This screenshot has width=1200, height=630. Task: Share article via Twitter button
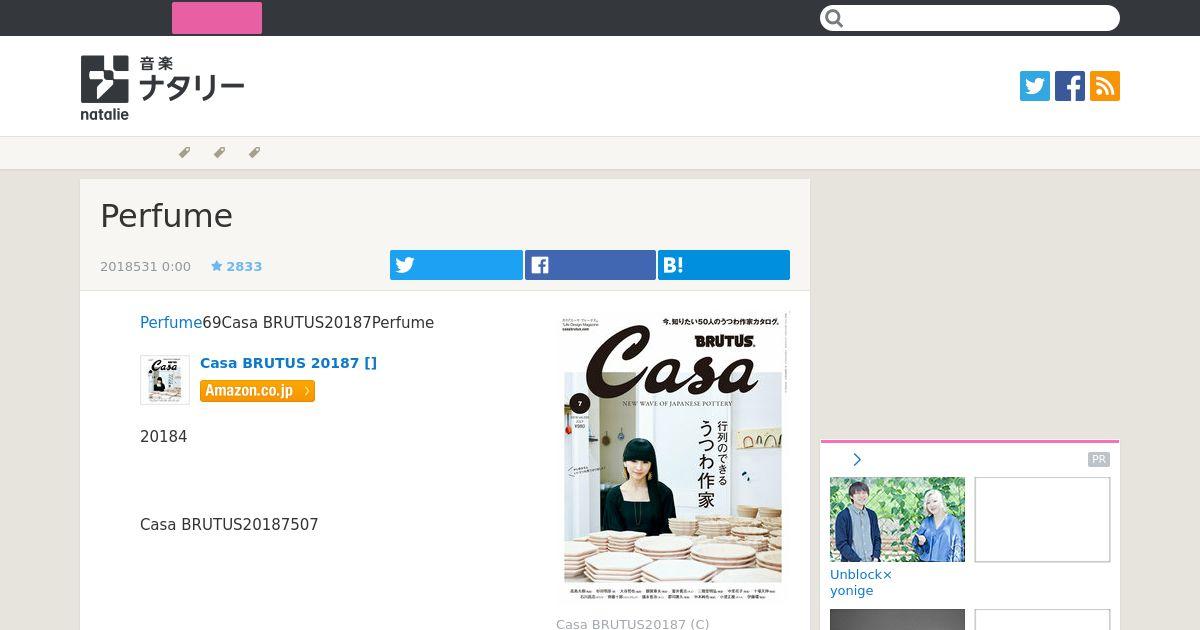tap(456, 265)
